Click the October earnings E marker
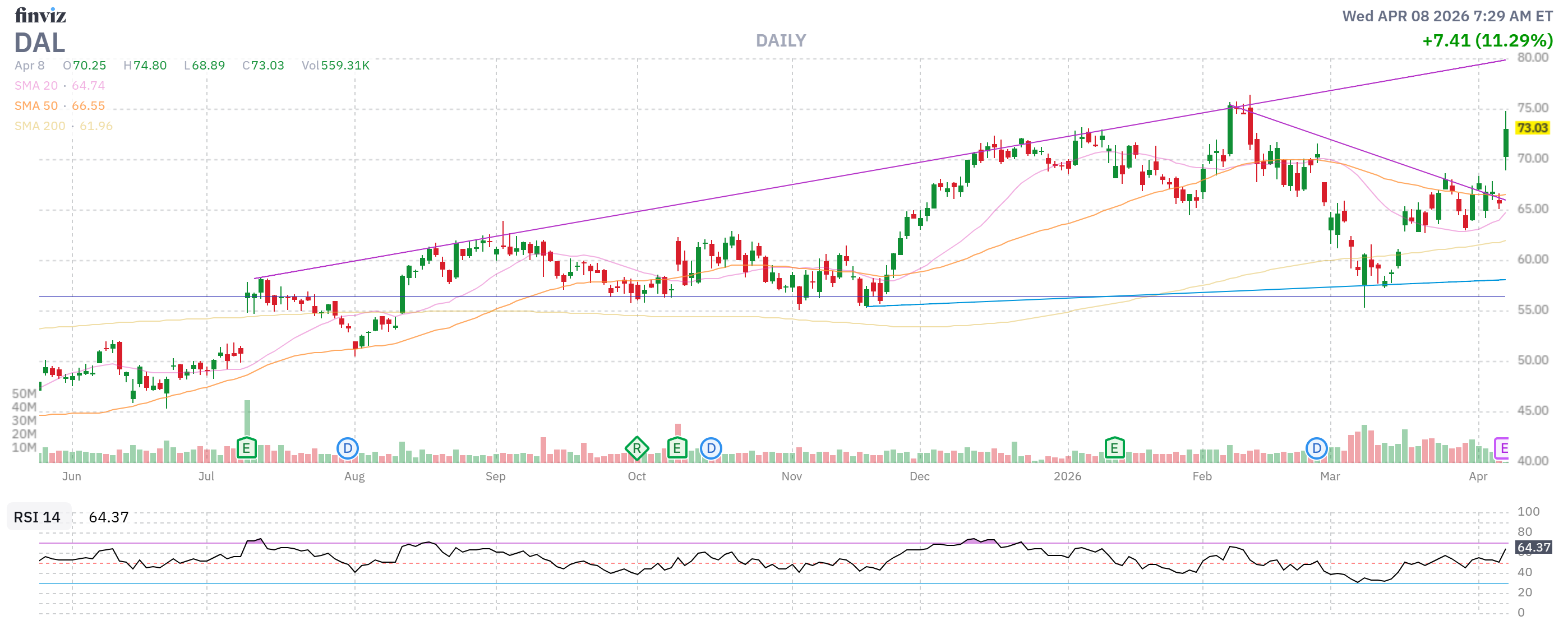The width and height of the screenshot is (1568, 630). point(677,449)
